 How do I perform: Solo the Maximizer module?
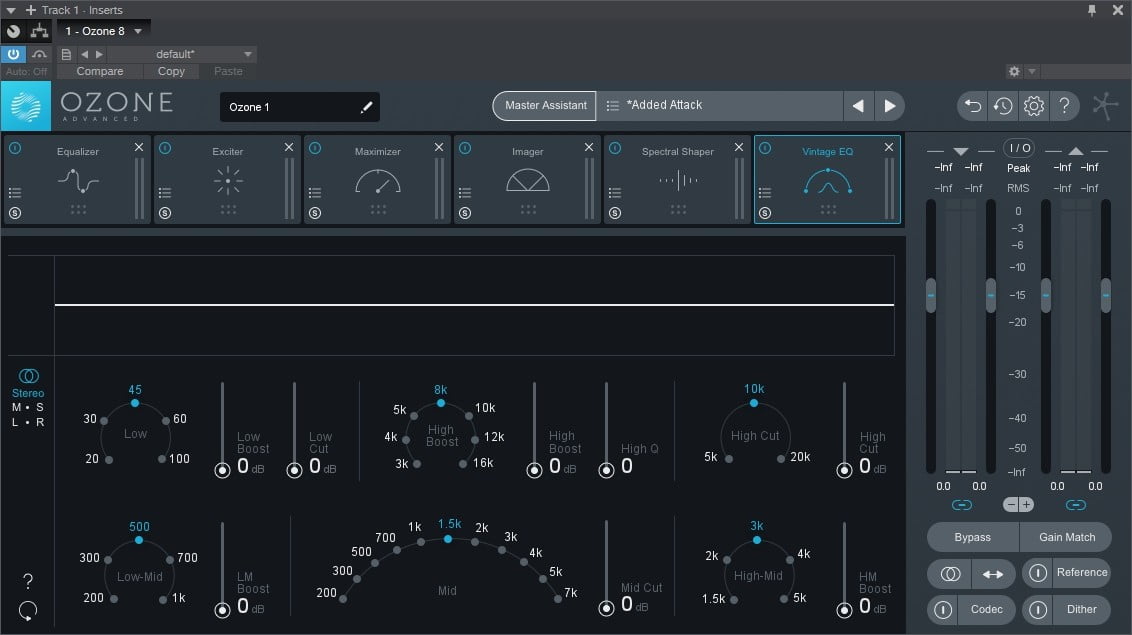(x=315, y=213)
